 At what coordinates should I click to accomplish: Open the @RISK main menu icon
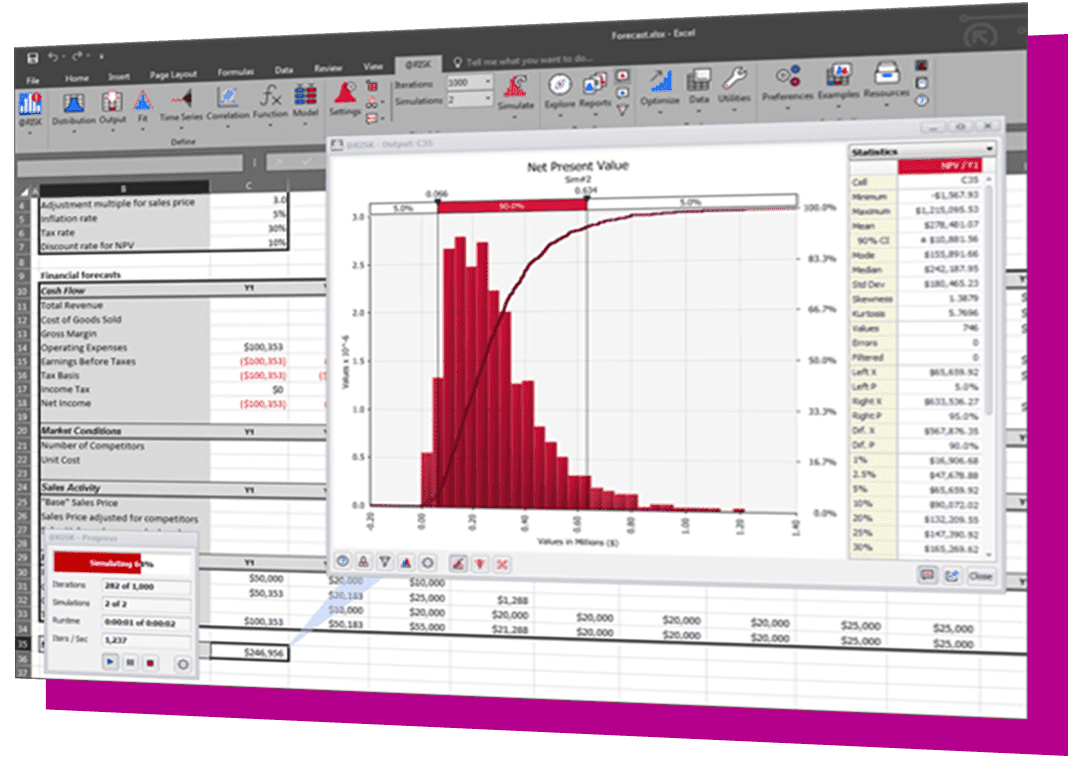point(30,104)
